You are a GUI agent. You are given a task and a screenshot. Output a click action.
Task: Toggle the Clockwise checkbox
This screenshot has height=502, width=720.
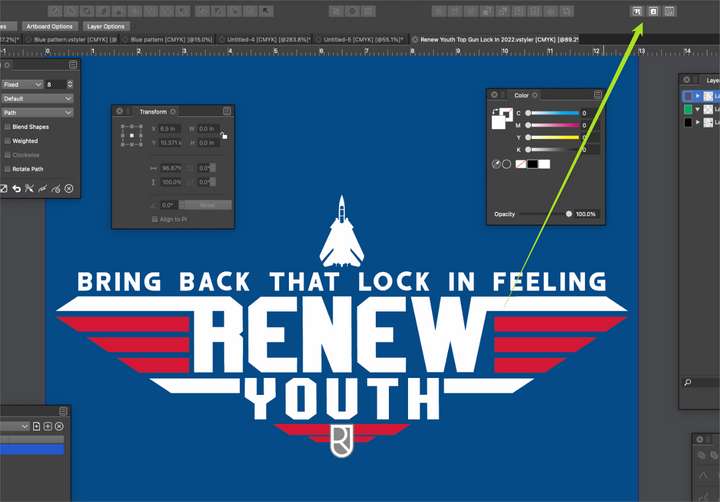tap(7, 155)
